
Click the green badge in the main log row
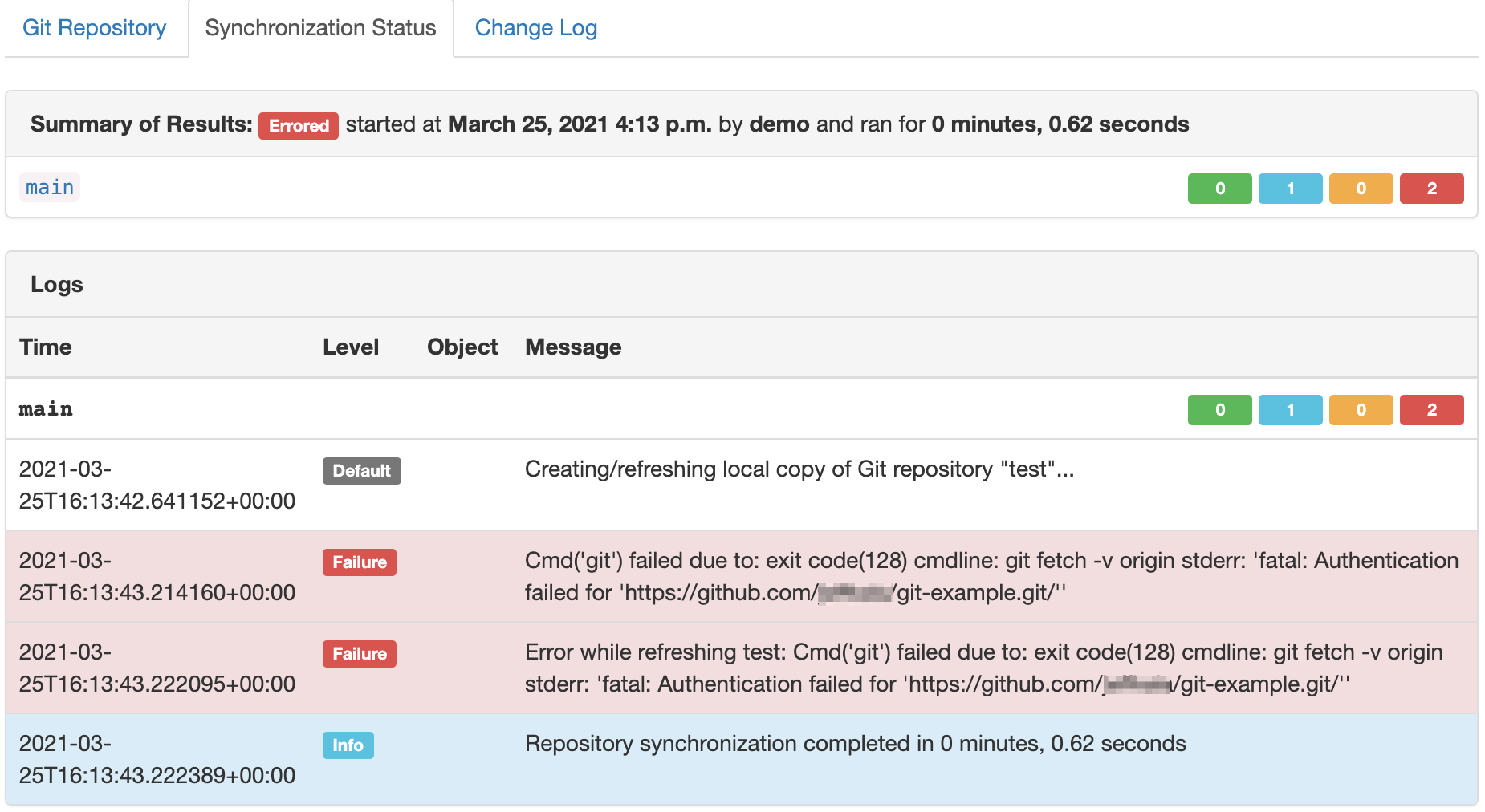1219,410
